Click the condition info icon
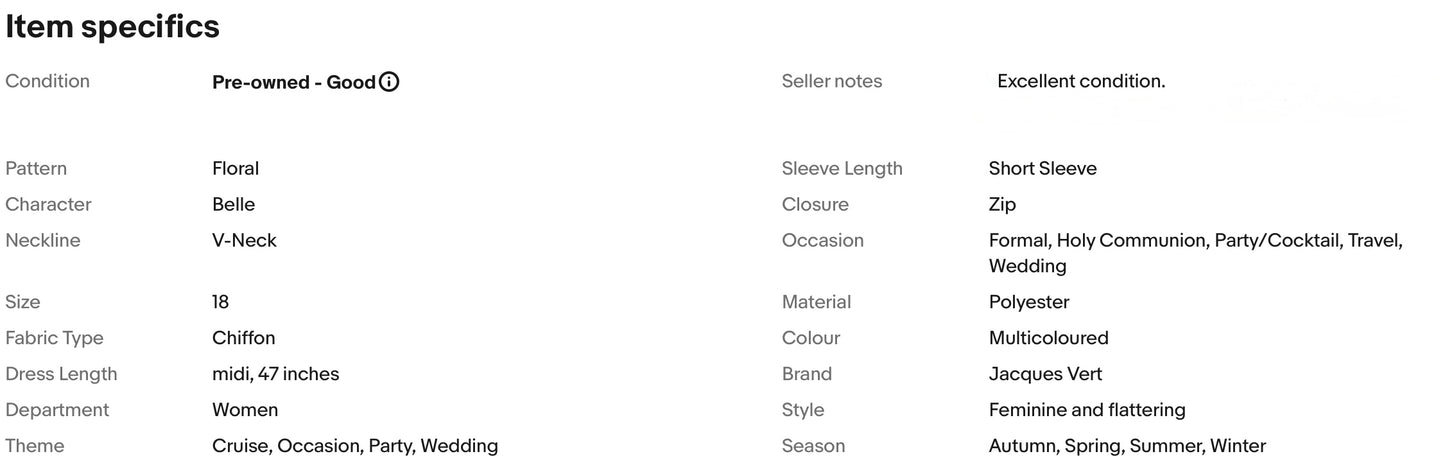This screenshot has height=472, width=1445. pyautogui.click(x=390, y=82)
